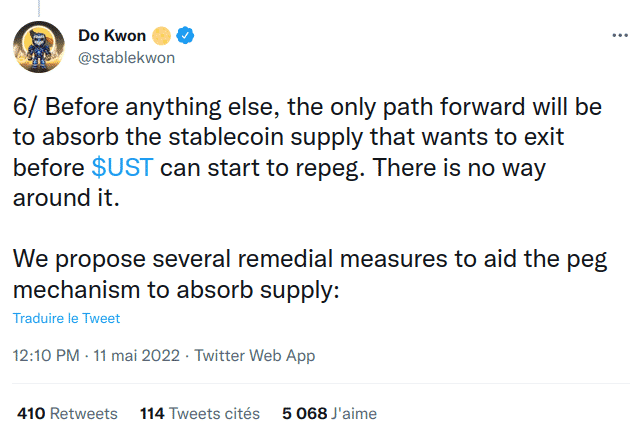
Task: View the 5 068 J'aime list
Action: [329, 414]
